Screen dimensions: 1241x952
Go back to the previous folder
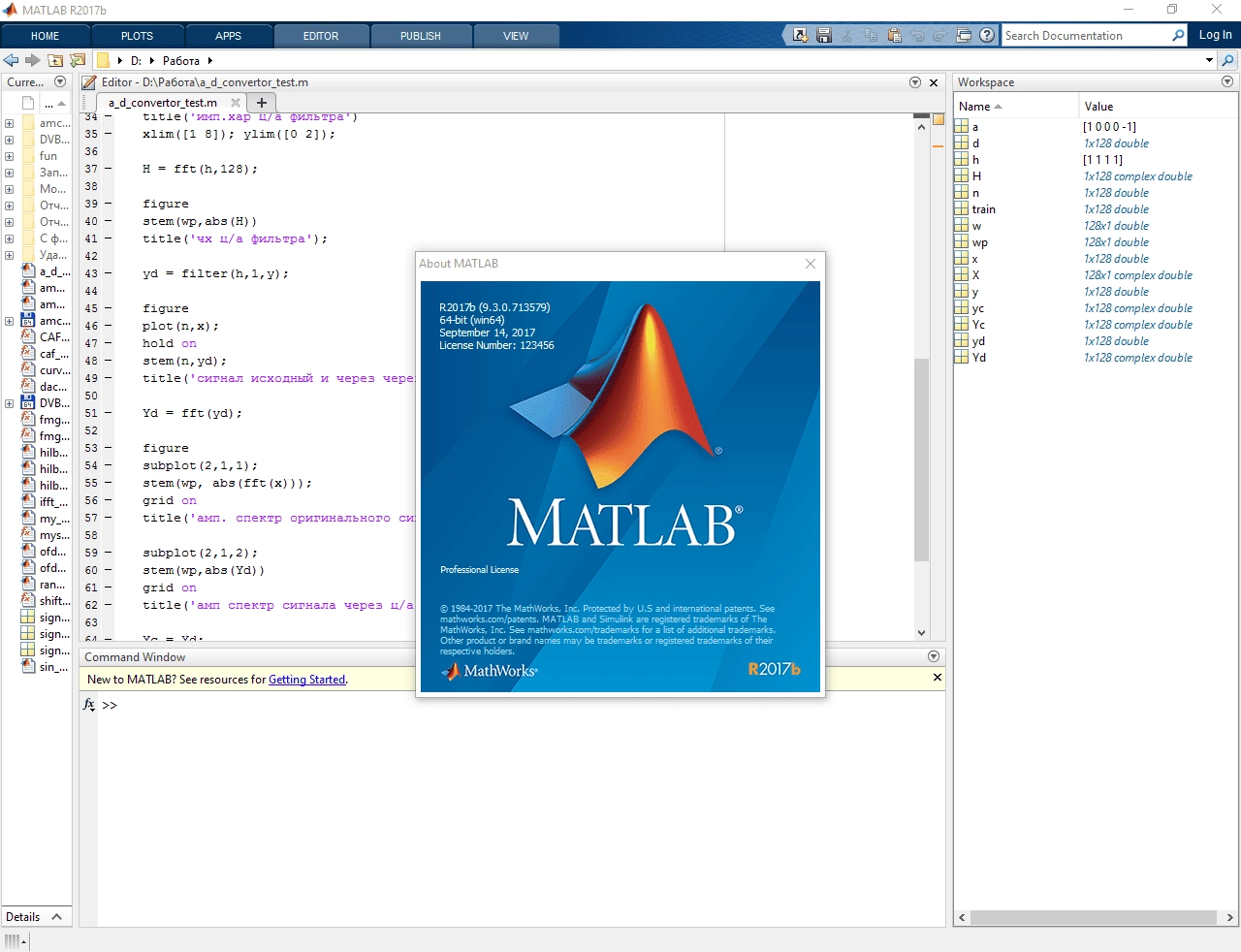[11, 60]
